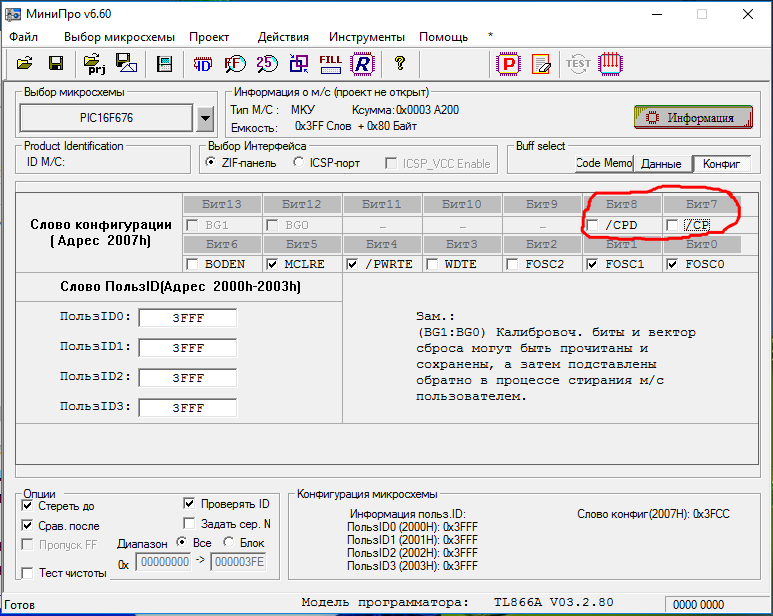
Task: Click the red P program chip icon
Action: (x=509, y=64)
